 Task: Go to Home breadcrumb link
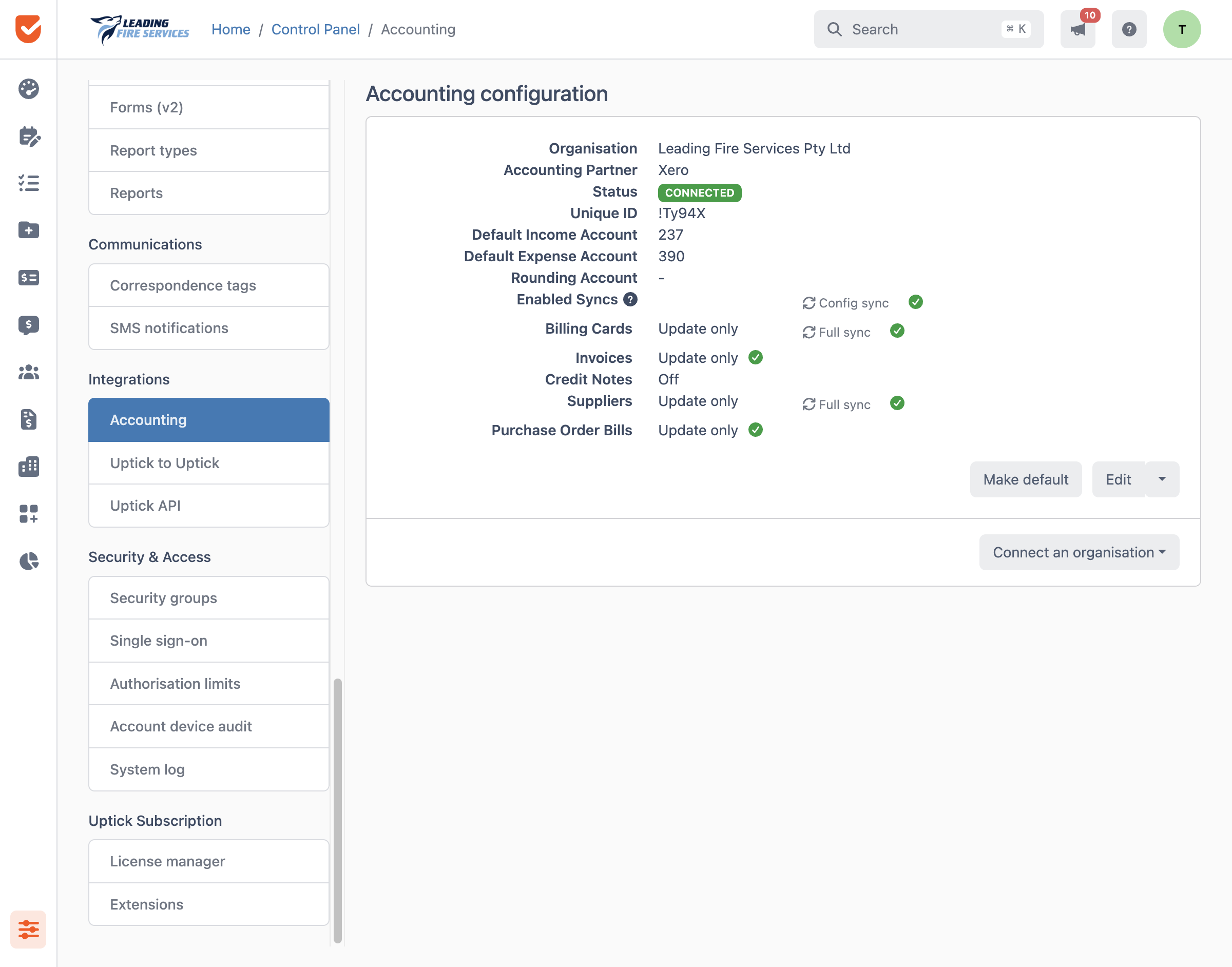230,29
